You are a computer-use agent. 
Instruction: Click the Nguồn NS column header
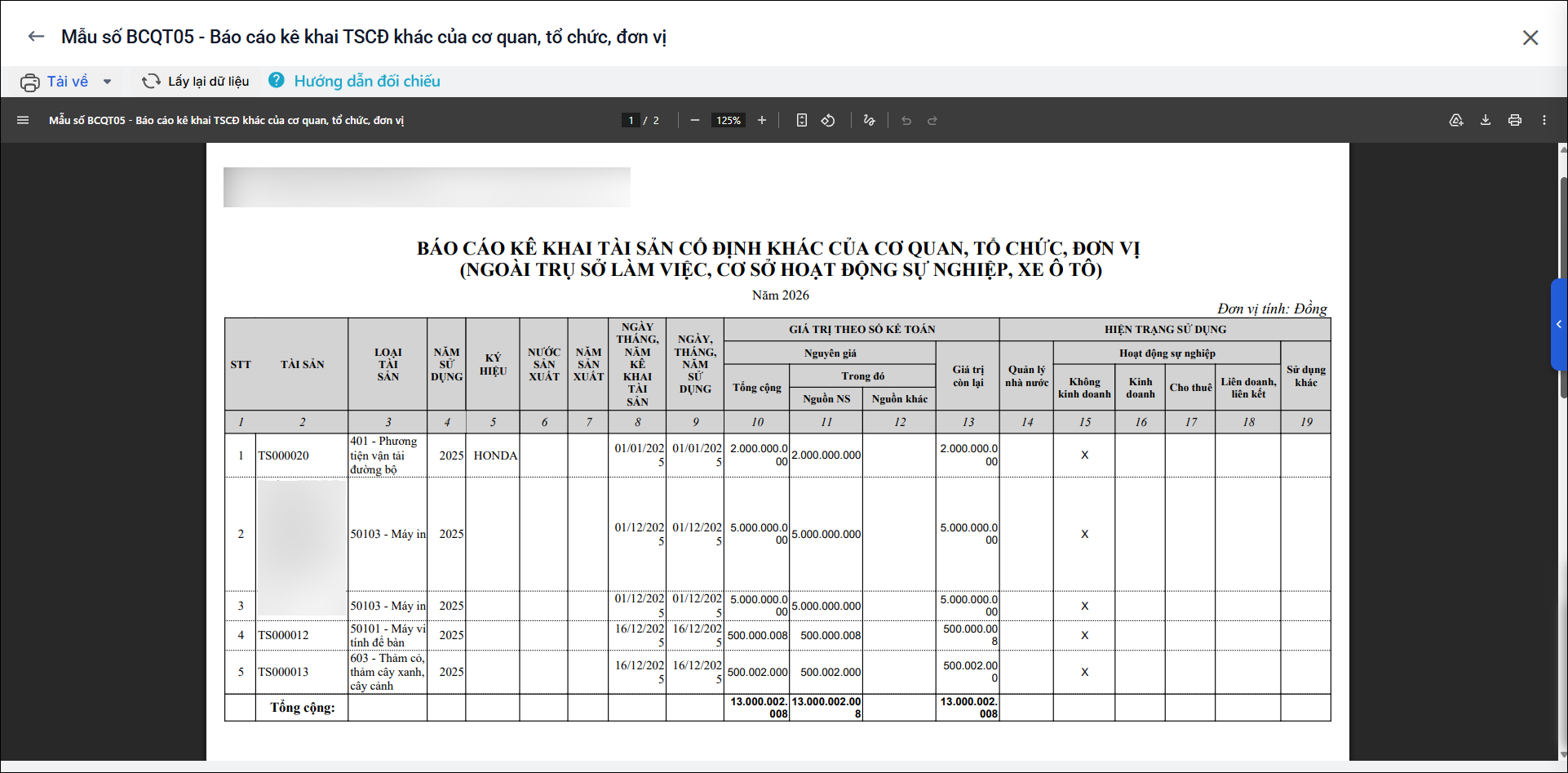826,399
